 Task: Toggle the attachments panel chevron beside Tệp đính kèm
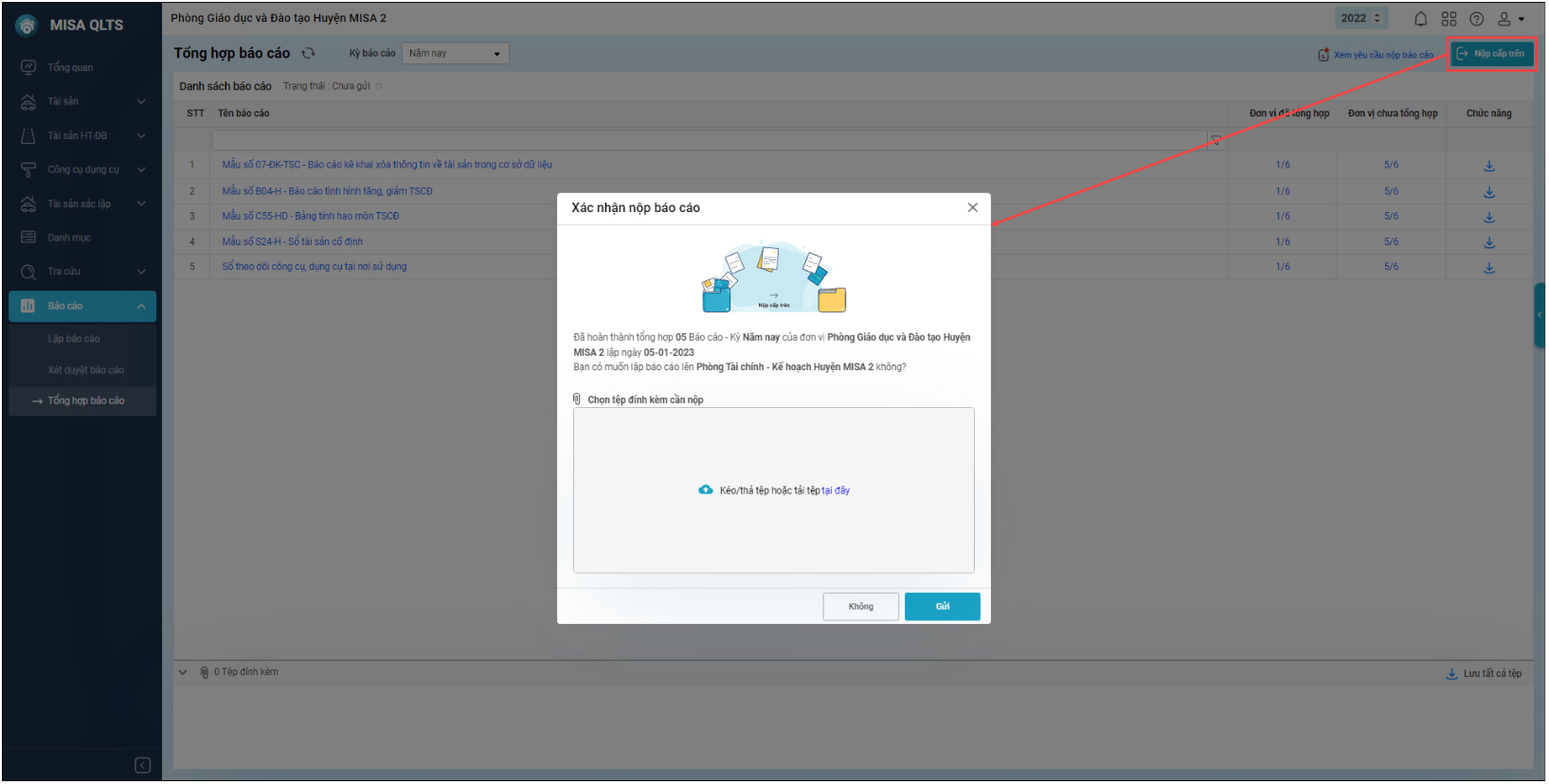click(183, 673)
